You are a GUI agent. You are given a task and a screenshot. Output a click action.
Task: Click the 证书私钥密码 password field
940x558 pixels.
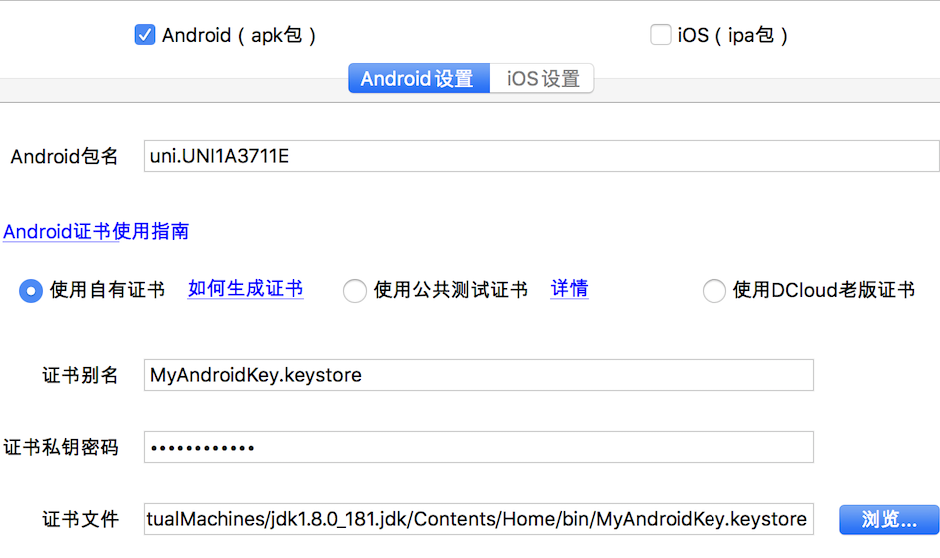pos(478,447)
